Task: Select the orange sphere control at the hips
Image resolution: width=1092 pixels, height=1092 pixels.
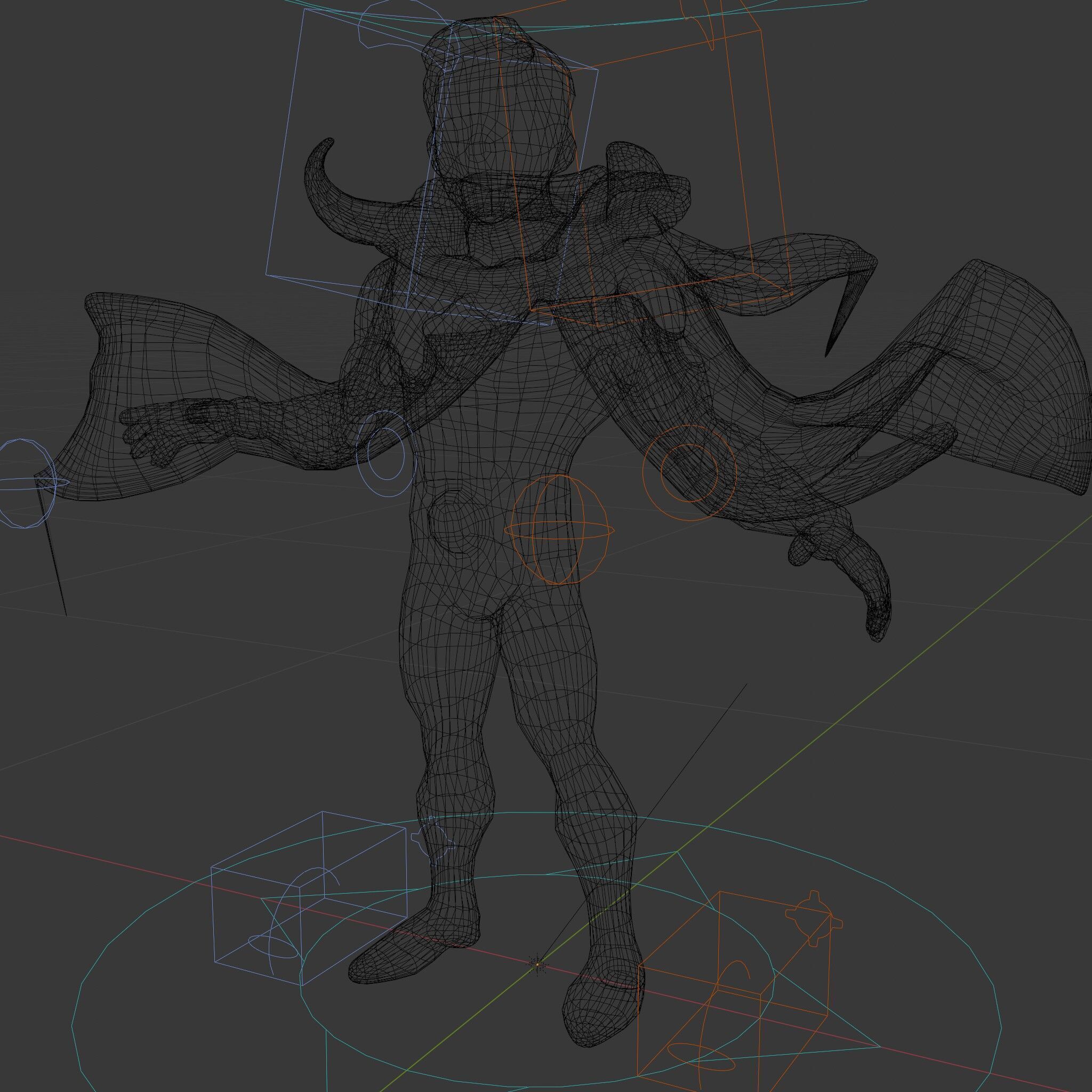Action: point(558,529)
